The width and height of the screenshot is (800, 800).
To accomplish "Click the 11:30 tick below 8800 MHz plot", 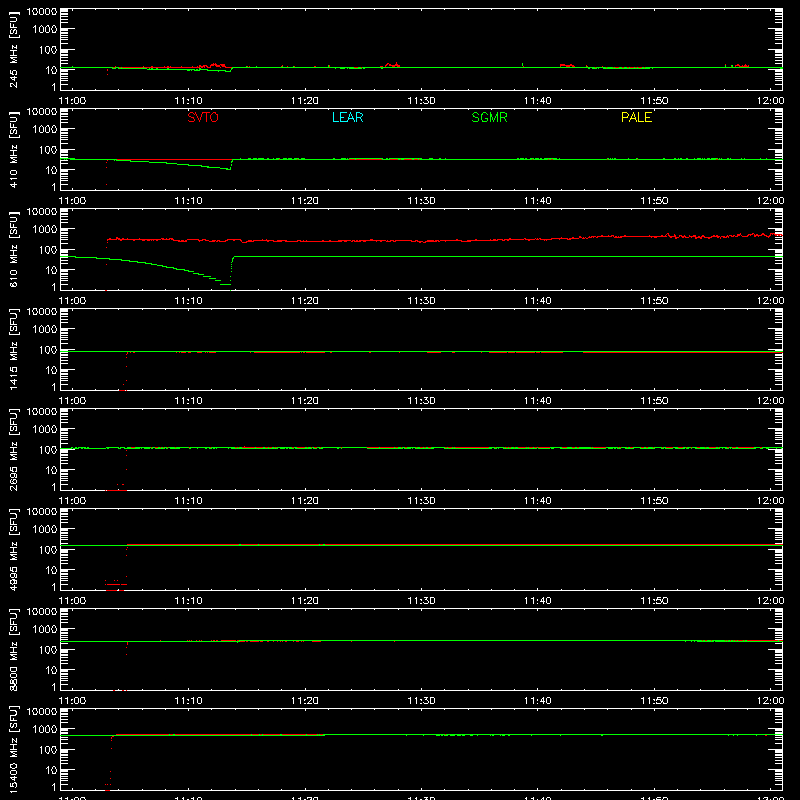I will 421,701.
